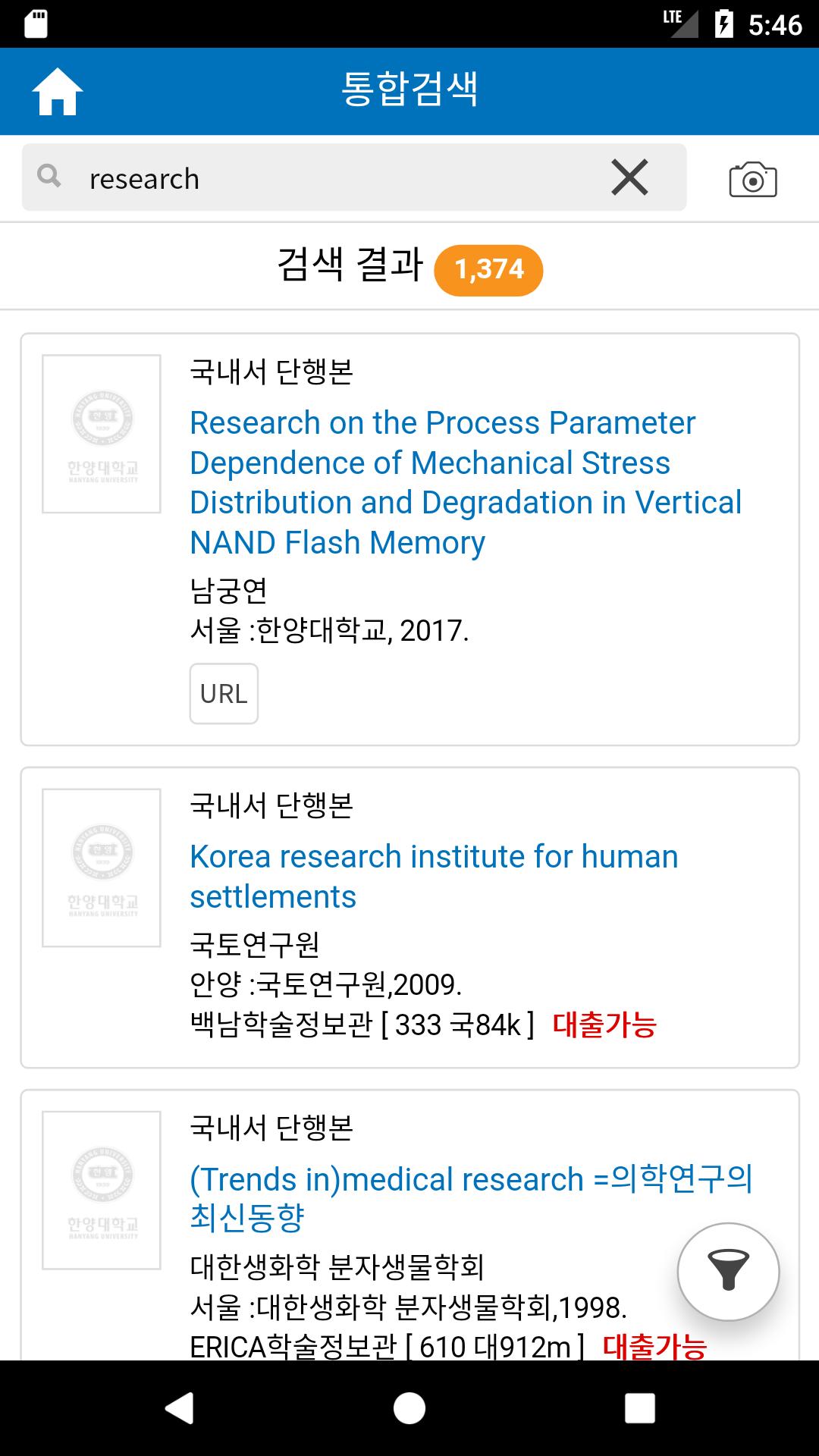The width and height of the screenshot is (819, 1456).
Task: Go to home via the house icon
Action: coord(57,92)
